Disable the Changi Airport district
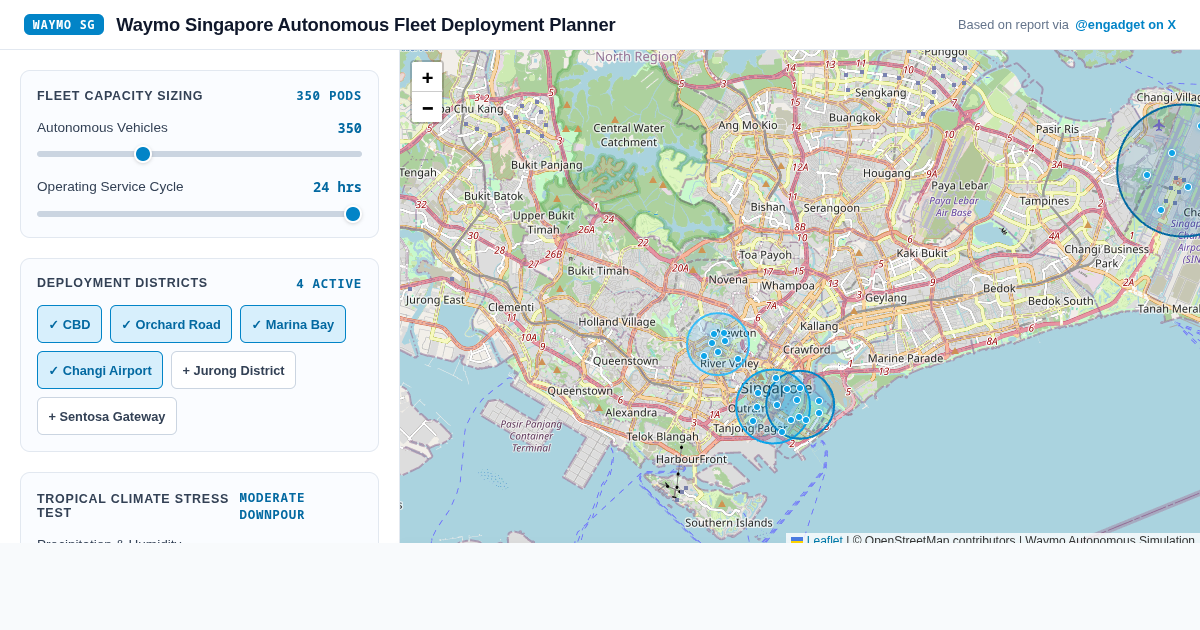 tap(100, 370)
